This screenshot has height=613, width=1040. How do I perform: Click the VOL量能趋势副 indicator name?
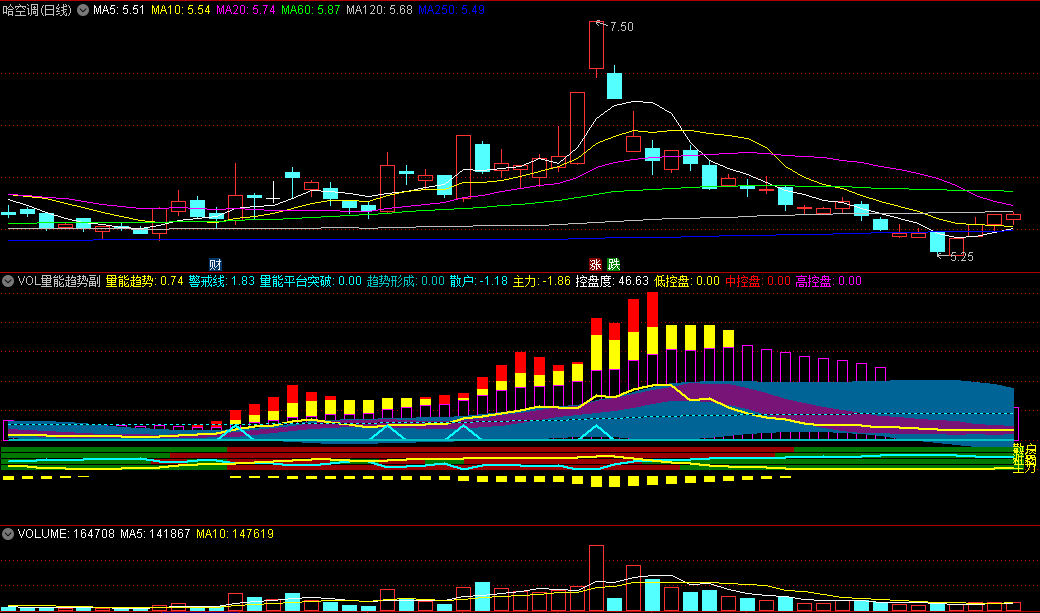click(x=59, y=281)
